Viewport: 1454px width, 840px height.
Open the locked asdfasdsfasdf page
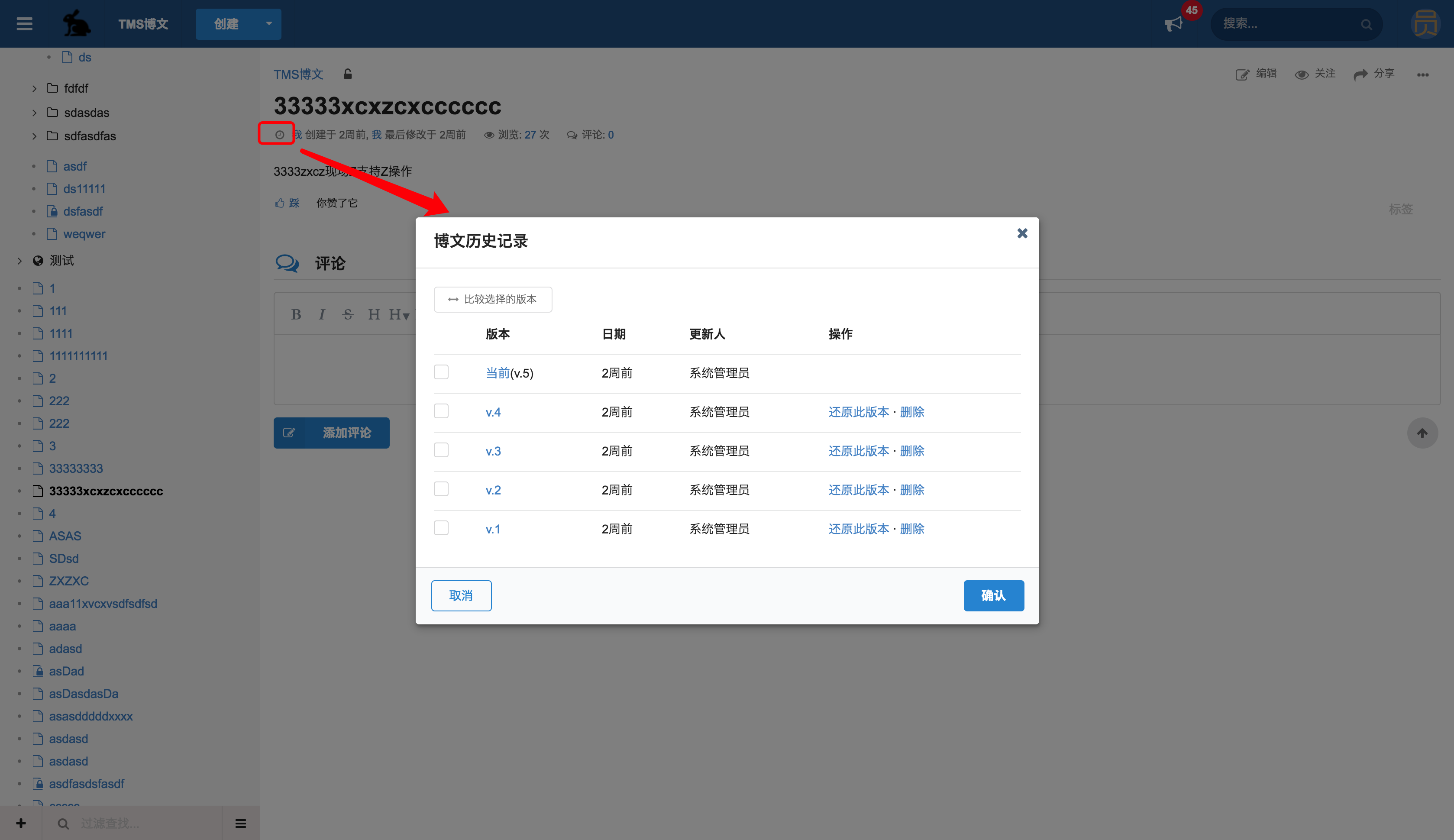[x=87, y=783]
